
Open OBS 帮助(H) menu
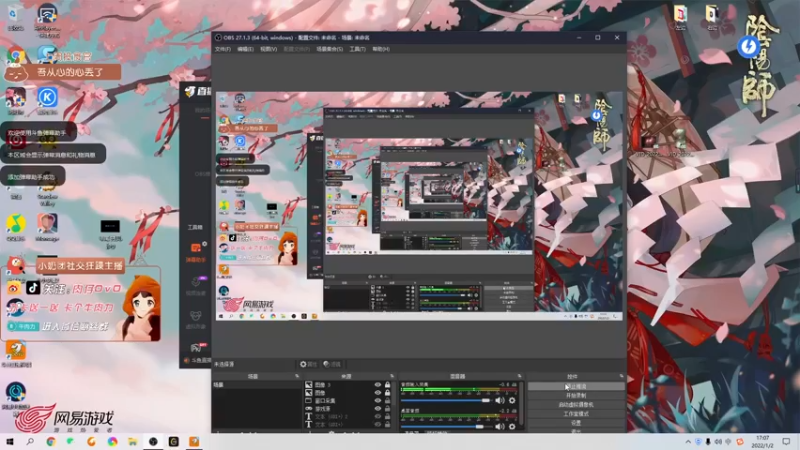pos(381,49)
